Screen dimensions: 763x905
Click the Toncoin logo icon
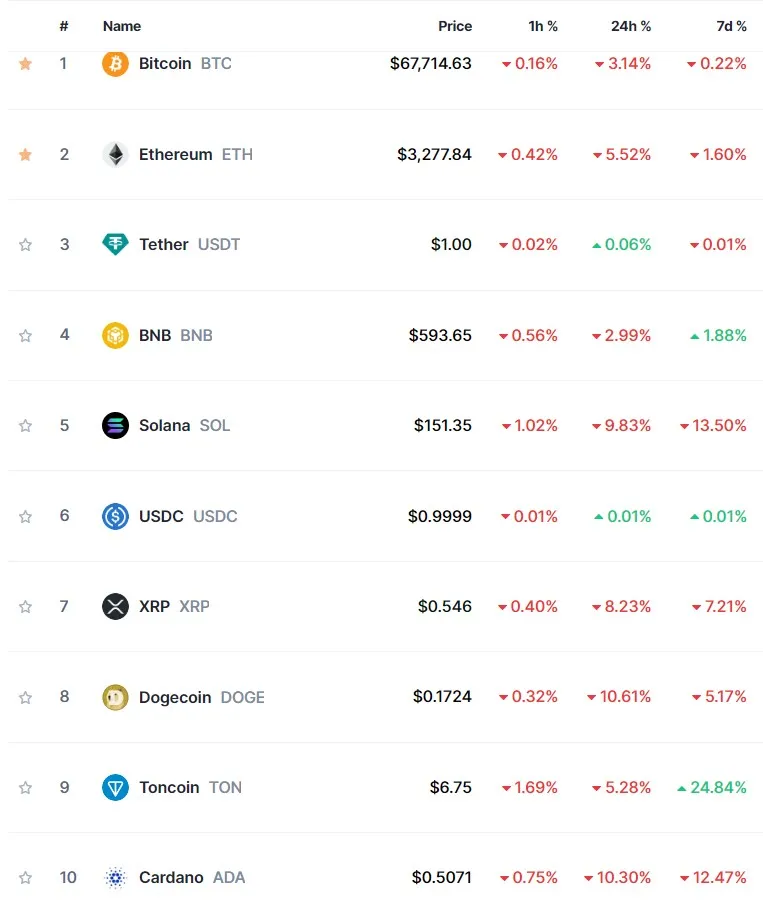(115, 787)
